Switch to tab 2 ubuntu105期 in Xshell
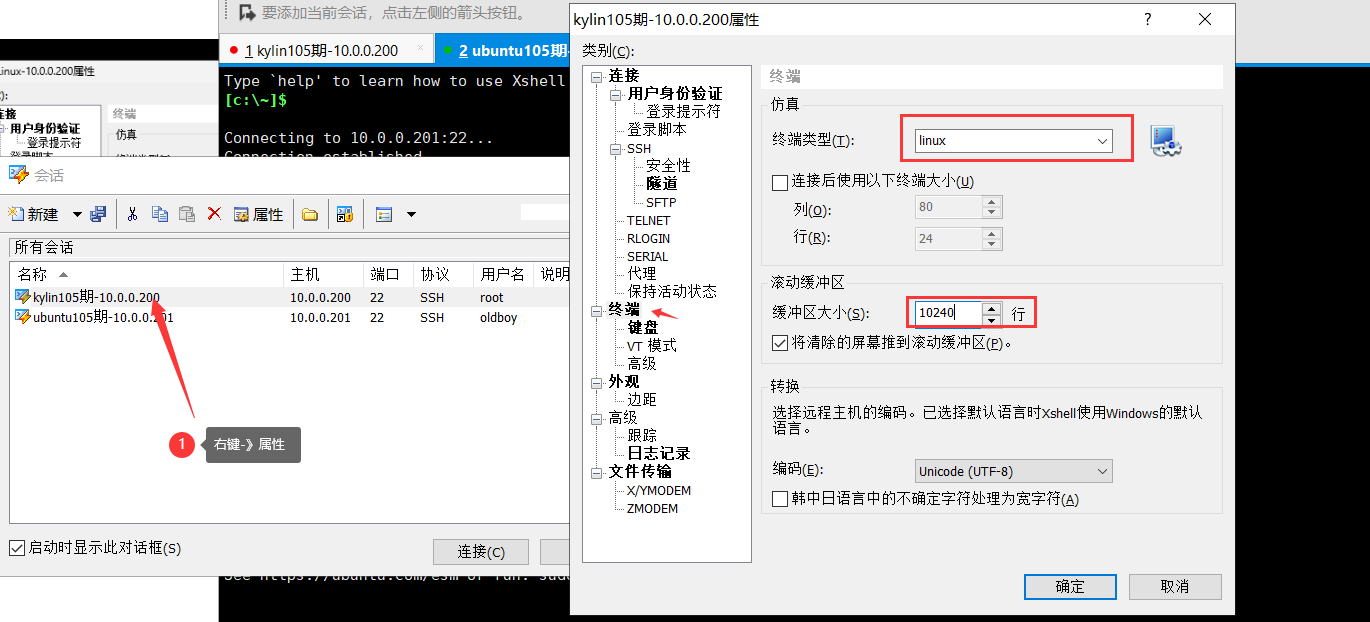This screenshot has height=622, width=1370. [501, 50]
